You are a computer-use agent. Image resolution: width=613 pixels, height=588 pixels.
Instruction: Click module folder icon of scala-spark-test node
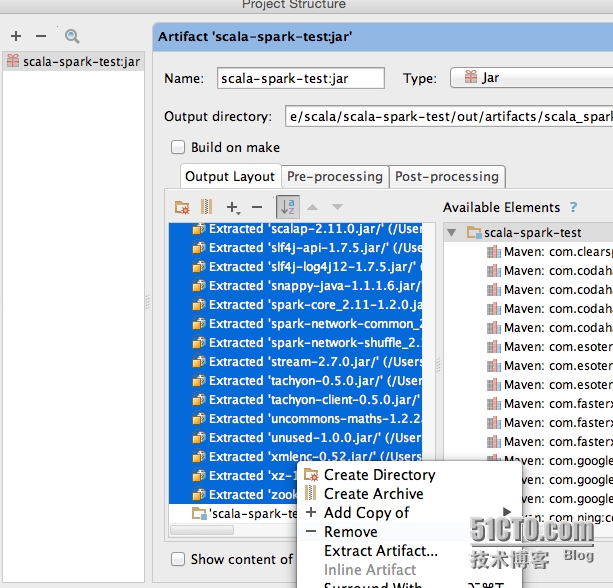[474, 233]
